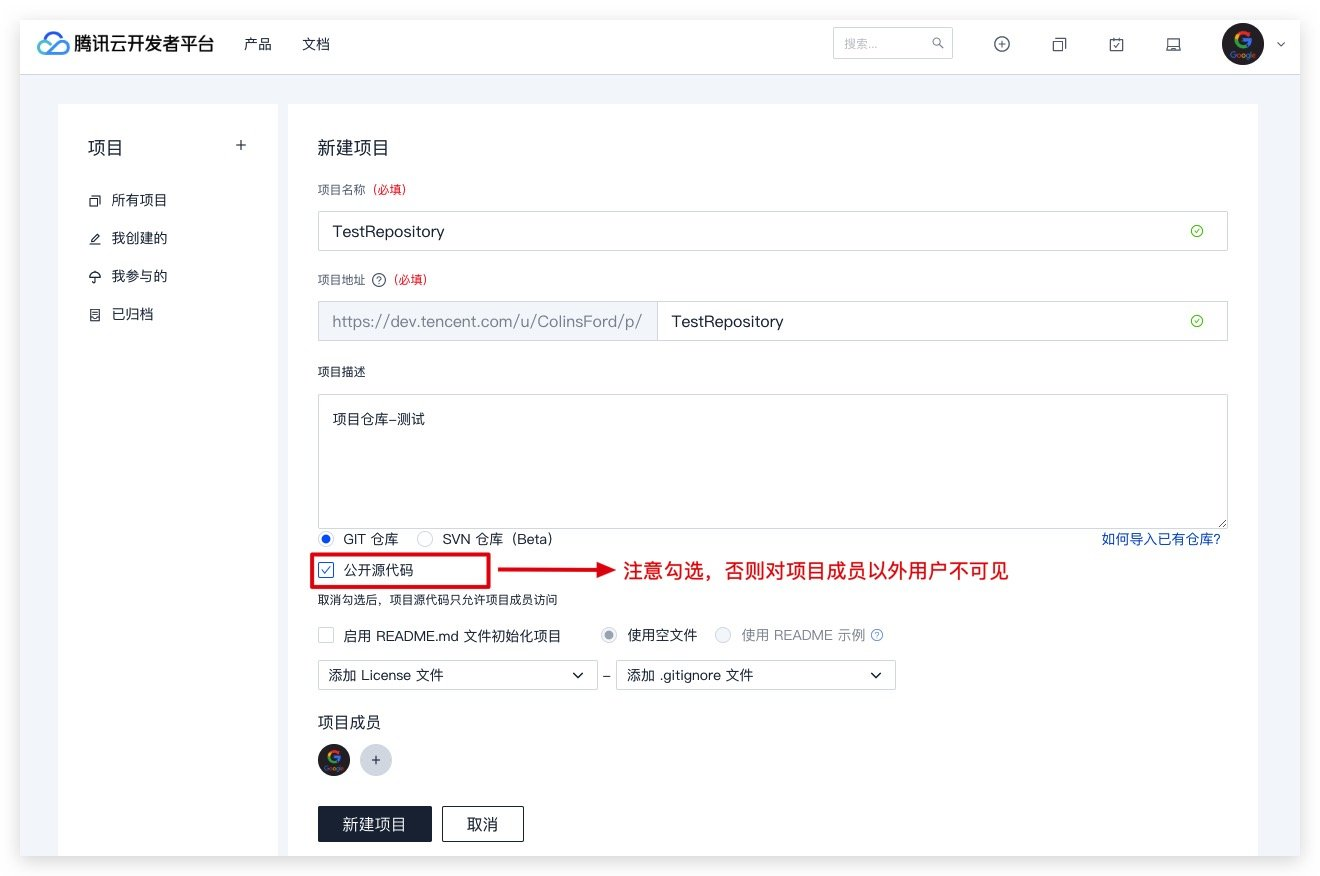Open the 添加 .gitignore 文件 dropdown

point(756,675)
